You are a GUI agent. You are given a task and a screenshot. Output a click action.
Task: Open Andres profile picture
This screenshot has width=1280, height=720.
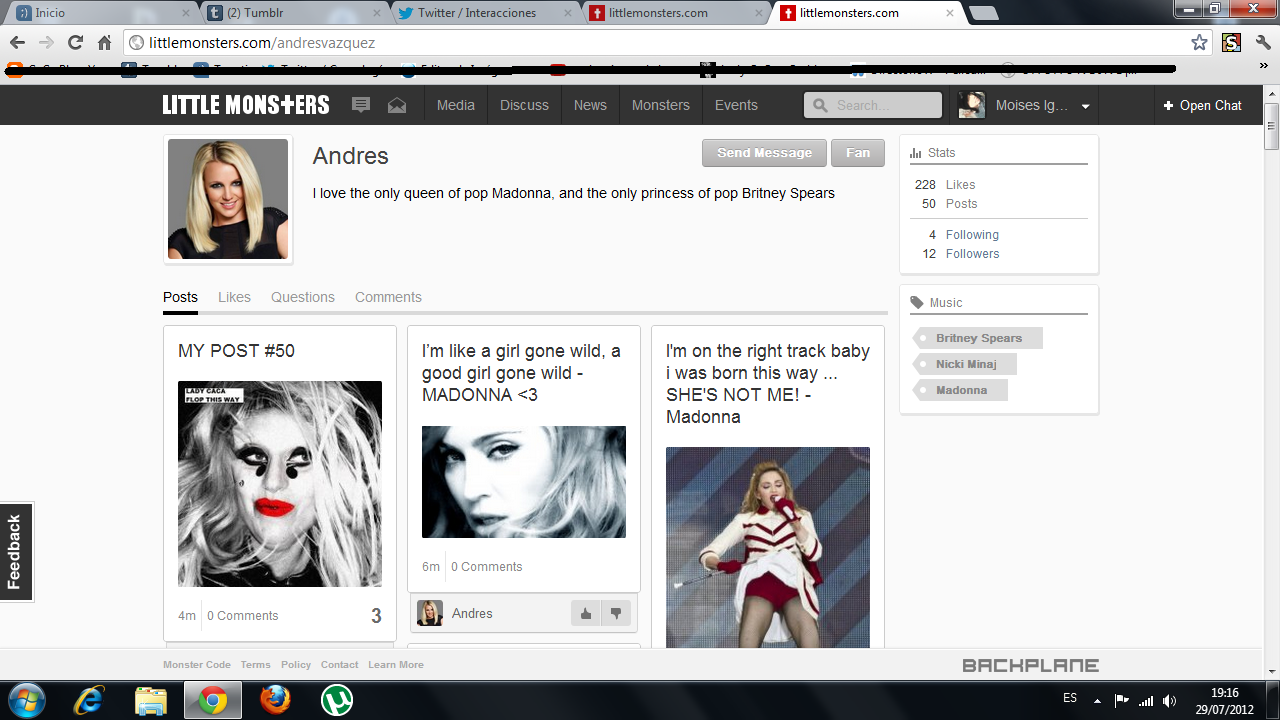(x=228, y=199)
